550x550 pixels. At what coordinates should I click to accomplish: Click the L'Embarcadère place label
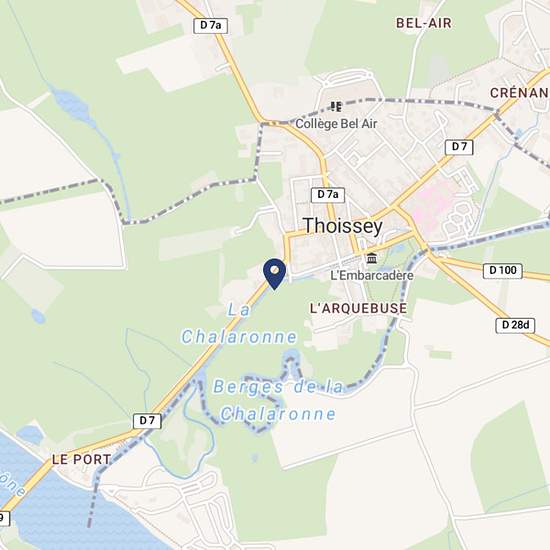[372, 275]
